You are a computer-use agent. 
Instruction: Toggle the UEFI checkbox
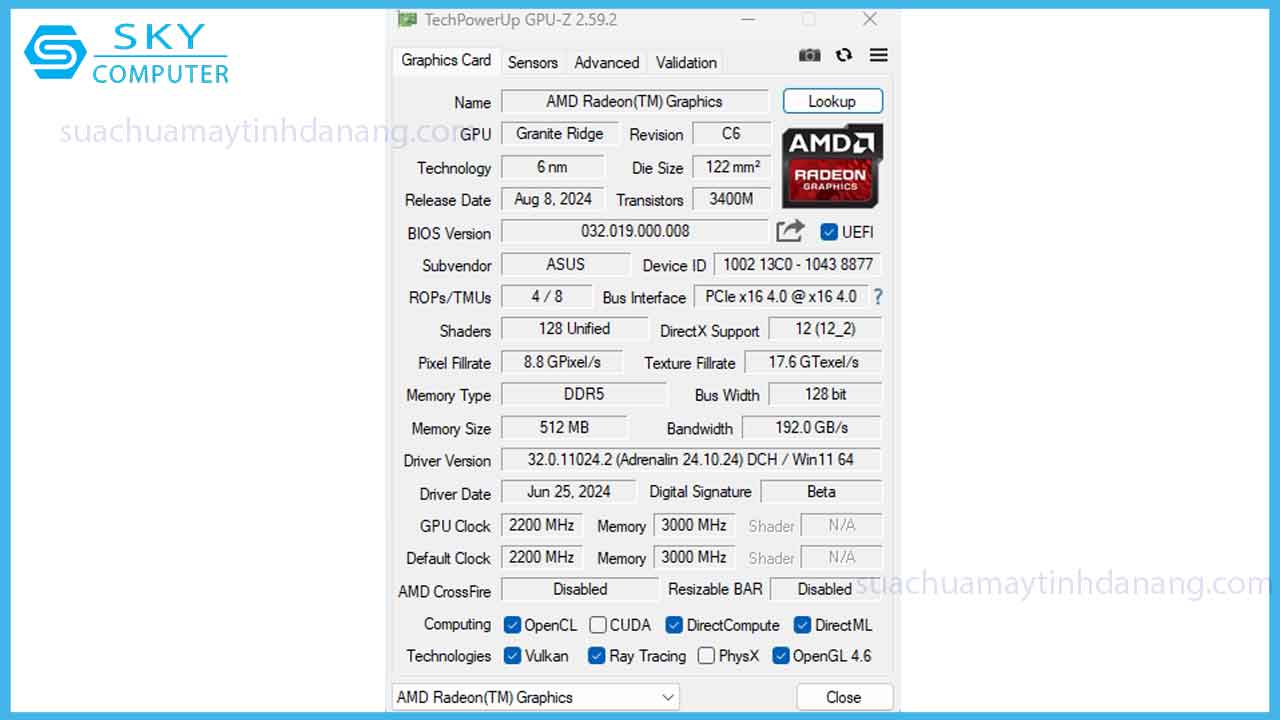point(828,232)
